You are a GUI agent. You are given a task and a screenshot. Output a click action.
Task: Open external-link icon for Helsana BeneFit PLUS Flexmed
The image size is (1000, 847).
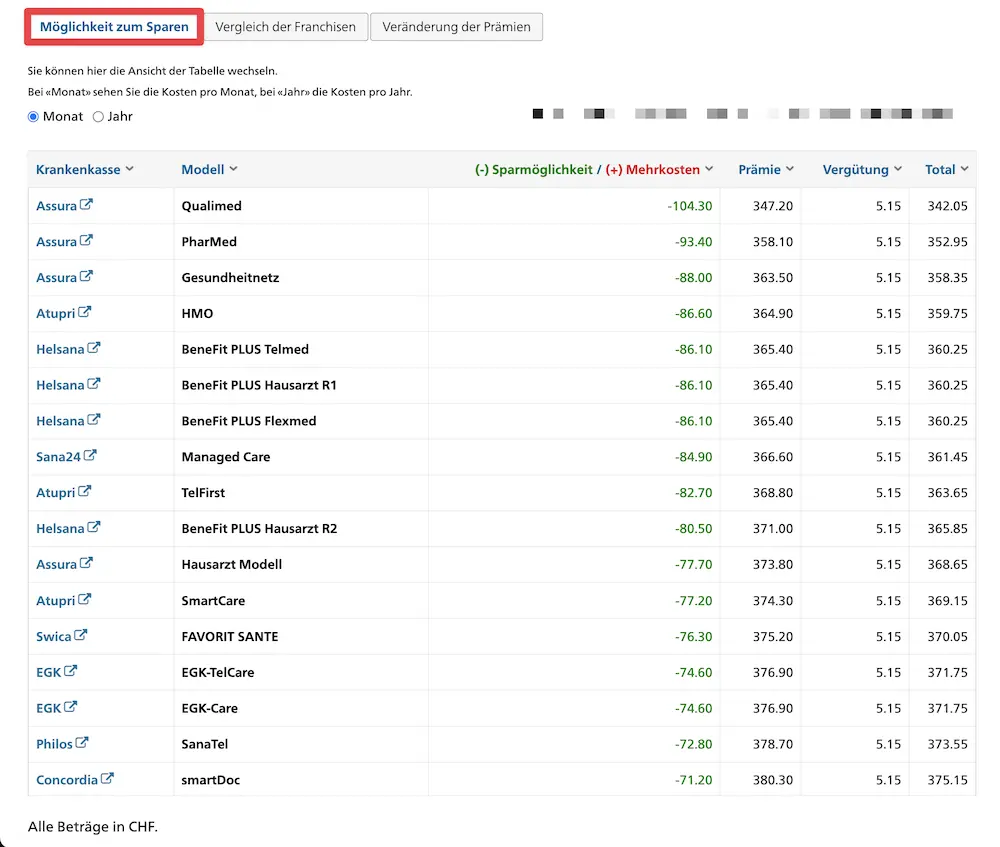[94, 420]
